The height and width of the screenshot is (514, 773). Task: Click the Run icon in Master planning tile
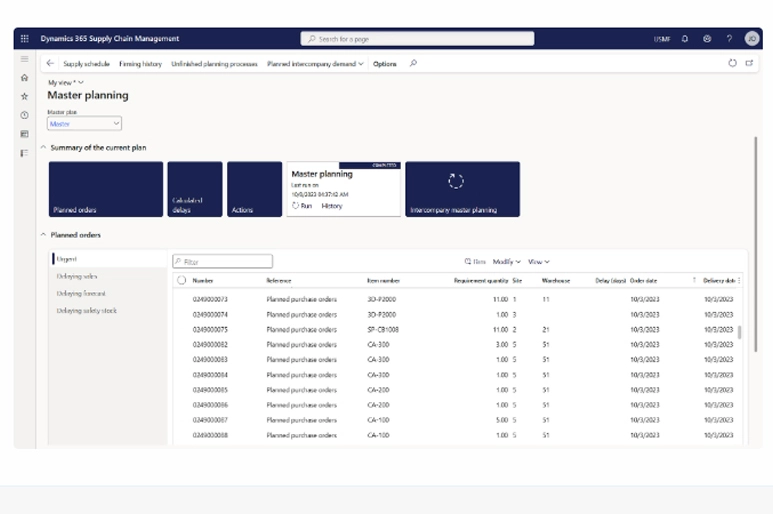pyautogui.click(x=295, y=206)
